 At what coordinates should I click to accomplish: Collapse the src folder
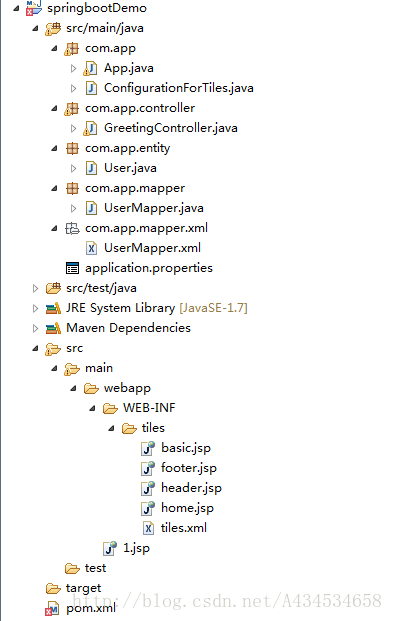coord(35,349)
